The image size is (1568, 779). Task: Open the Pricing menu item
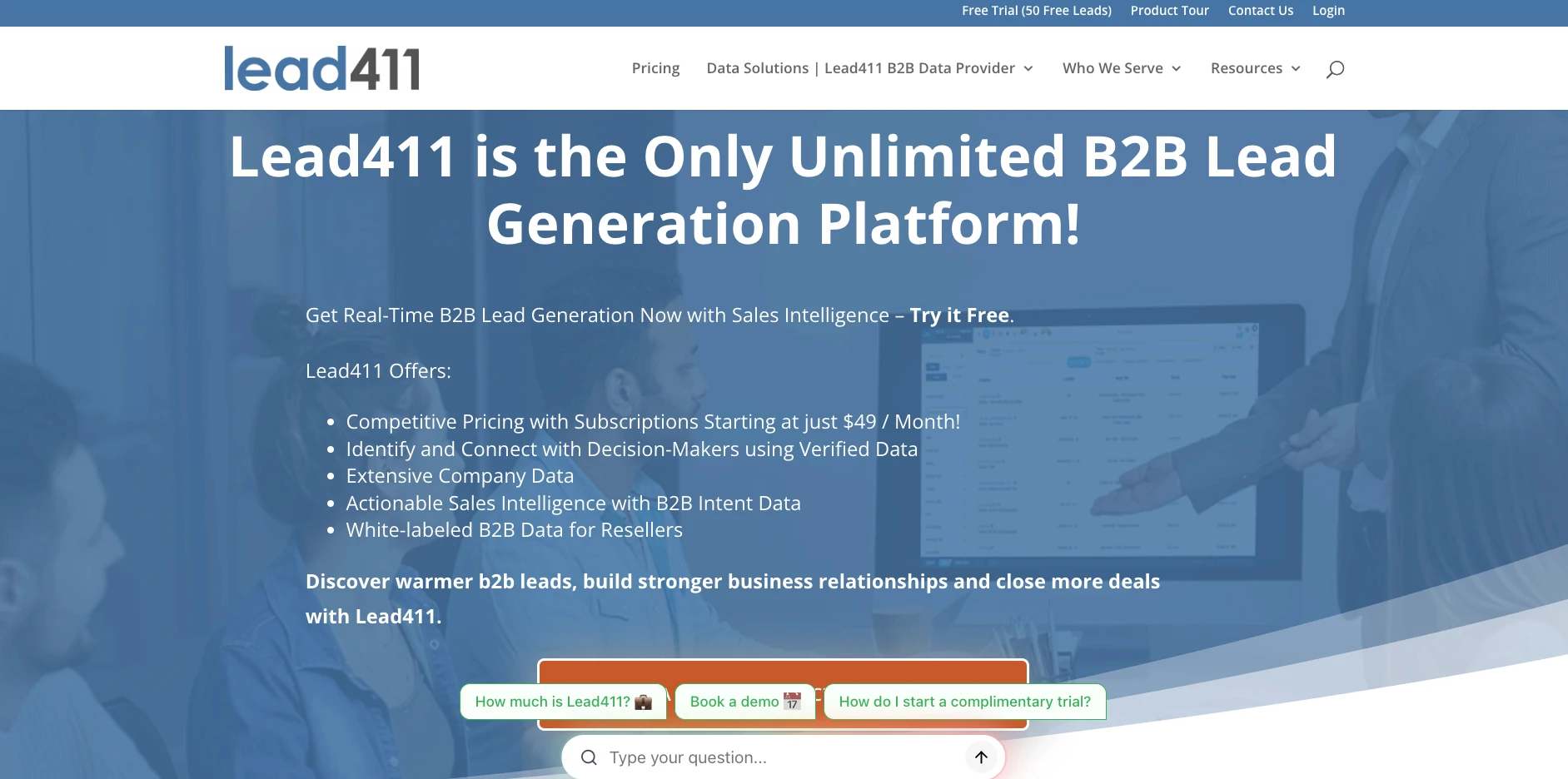coord(655,68)
